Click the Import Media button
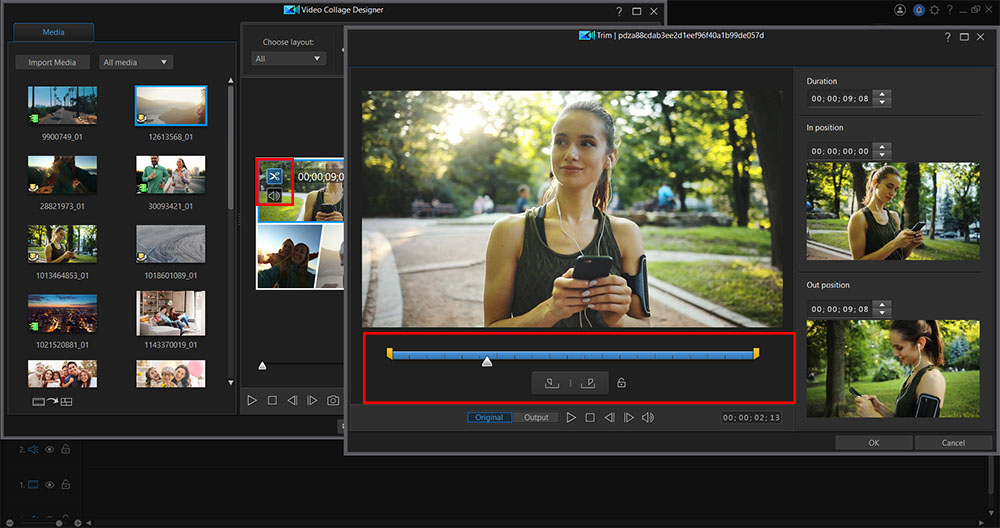 tap(52, 62)
